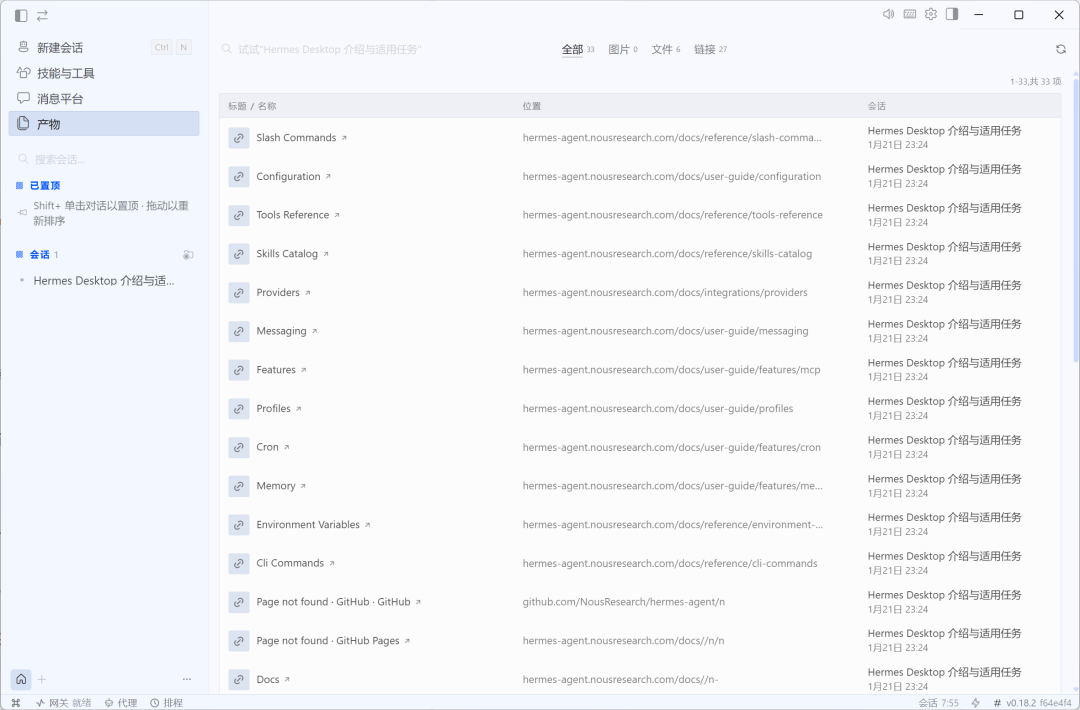This screenshot has height=710, width=1080.
Task: Click external arrow next to Cron
Action: click(x=287, y=448)
